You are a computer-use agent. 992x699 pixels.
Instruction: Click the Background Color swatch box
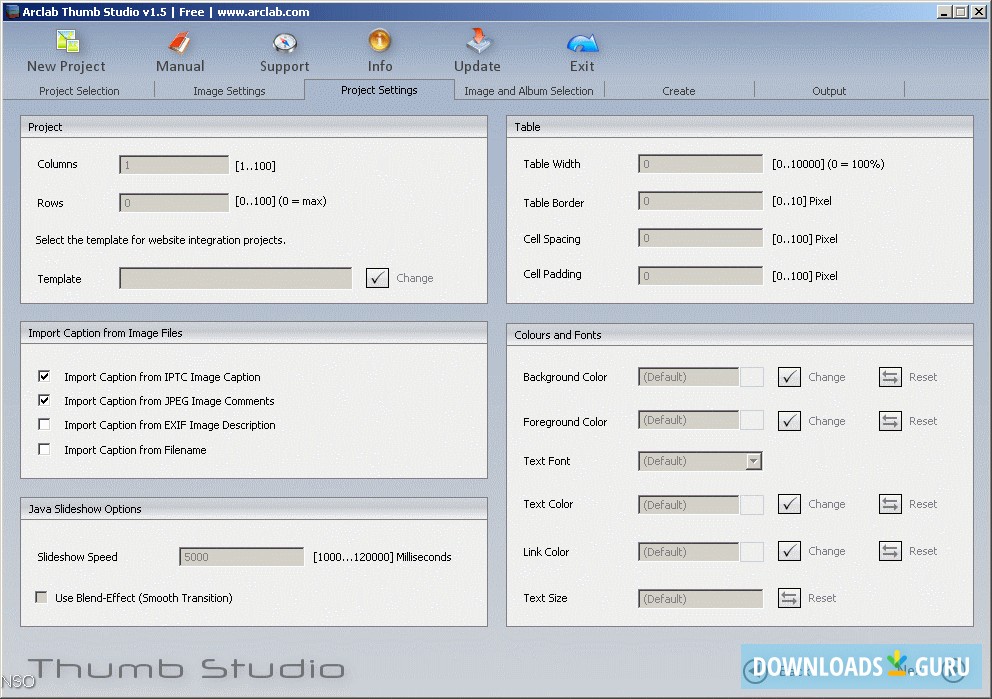(752, 377)
